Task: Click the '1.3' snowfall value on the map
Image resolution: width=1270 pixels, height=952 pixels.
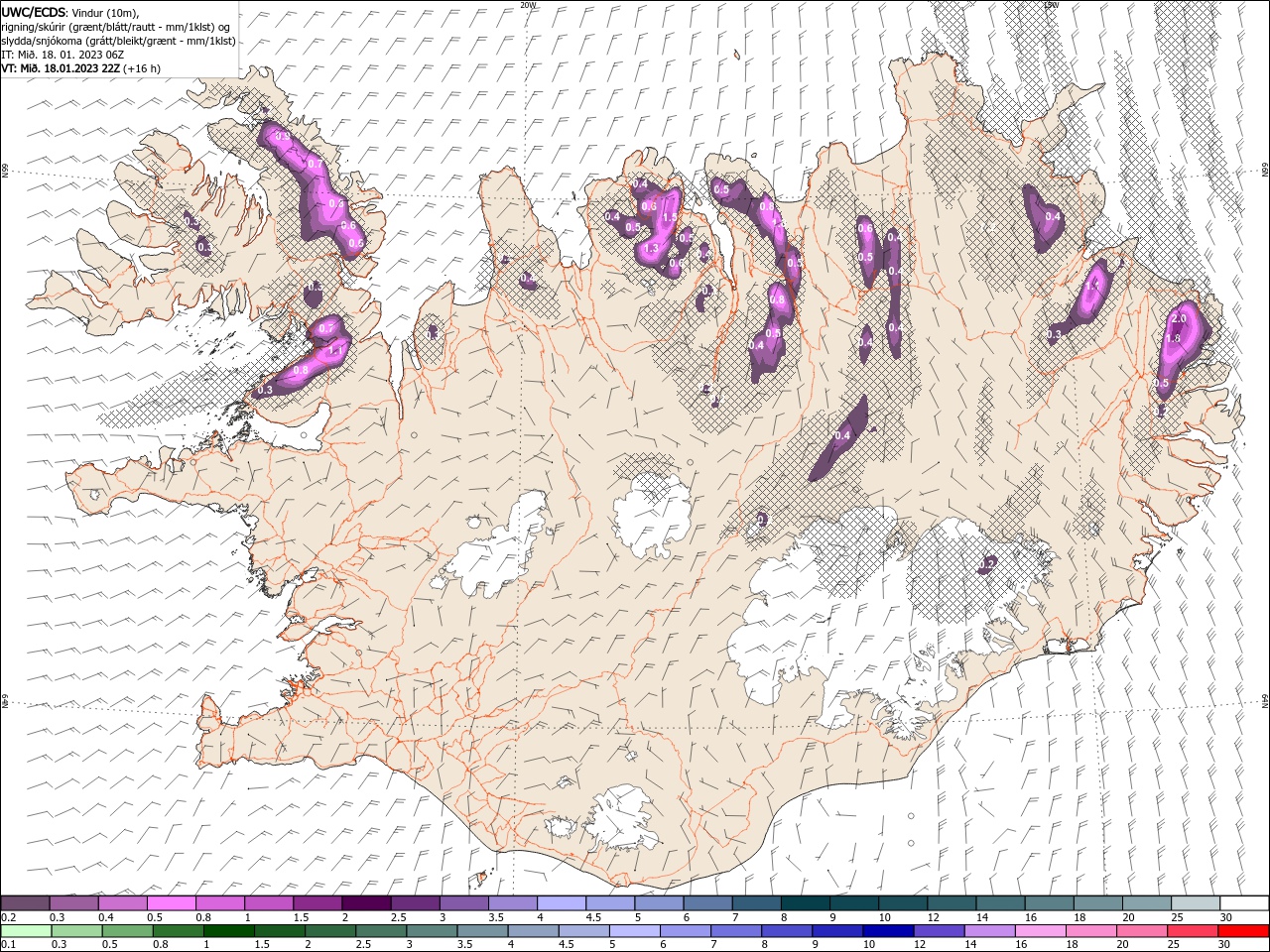Action: [x=651, y=249]
